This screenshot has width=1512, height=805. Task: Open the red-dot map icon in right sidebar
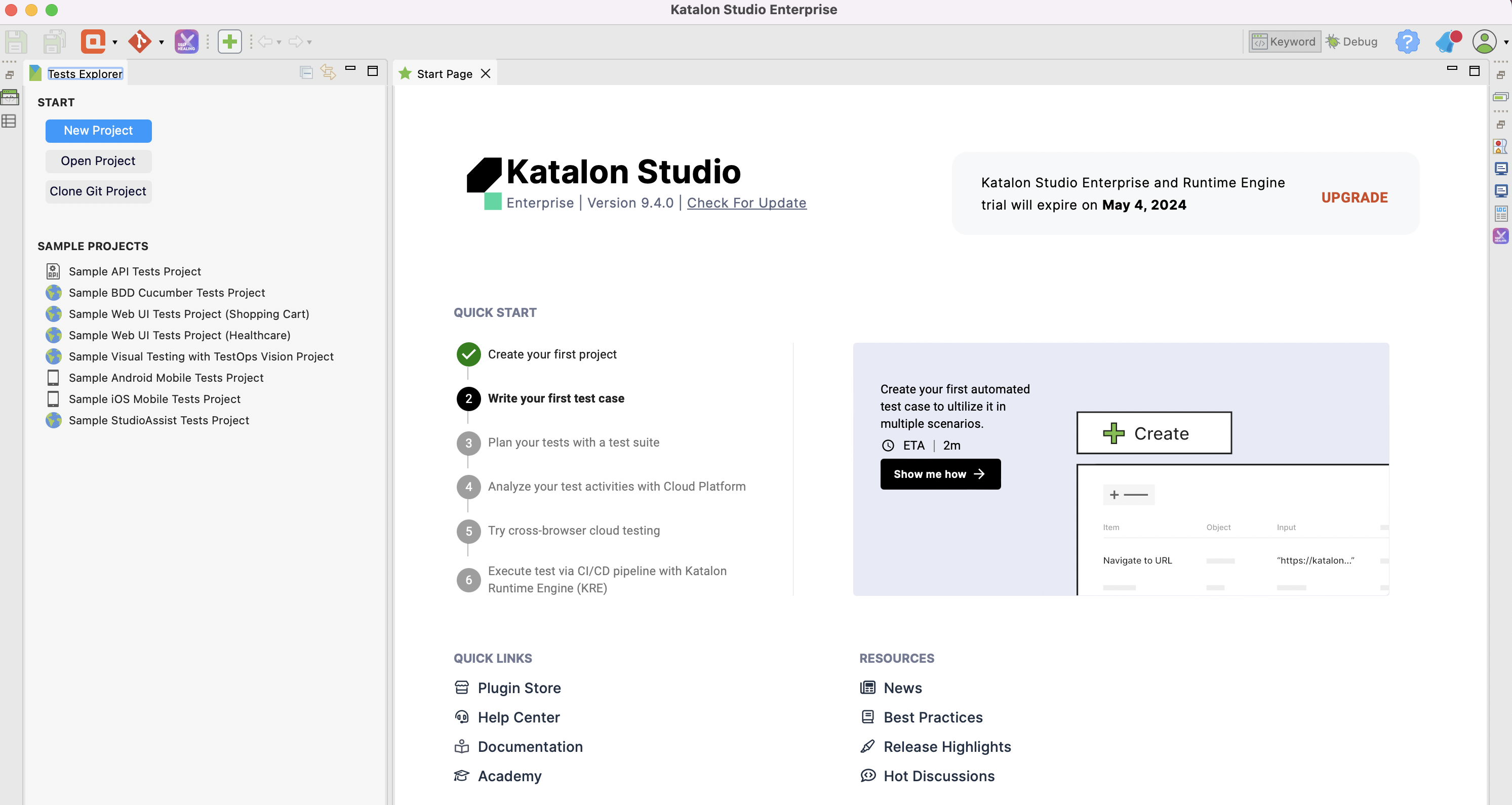(x=1500, y=146)
